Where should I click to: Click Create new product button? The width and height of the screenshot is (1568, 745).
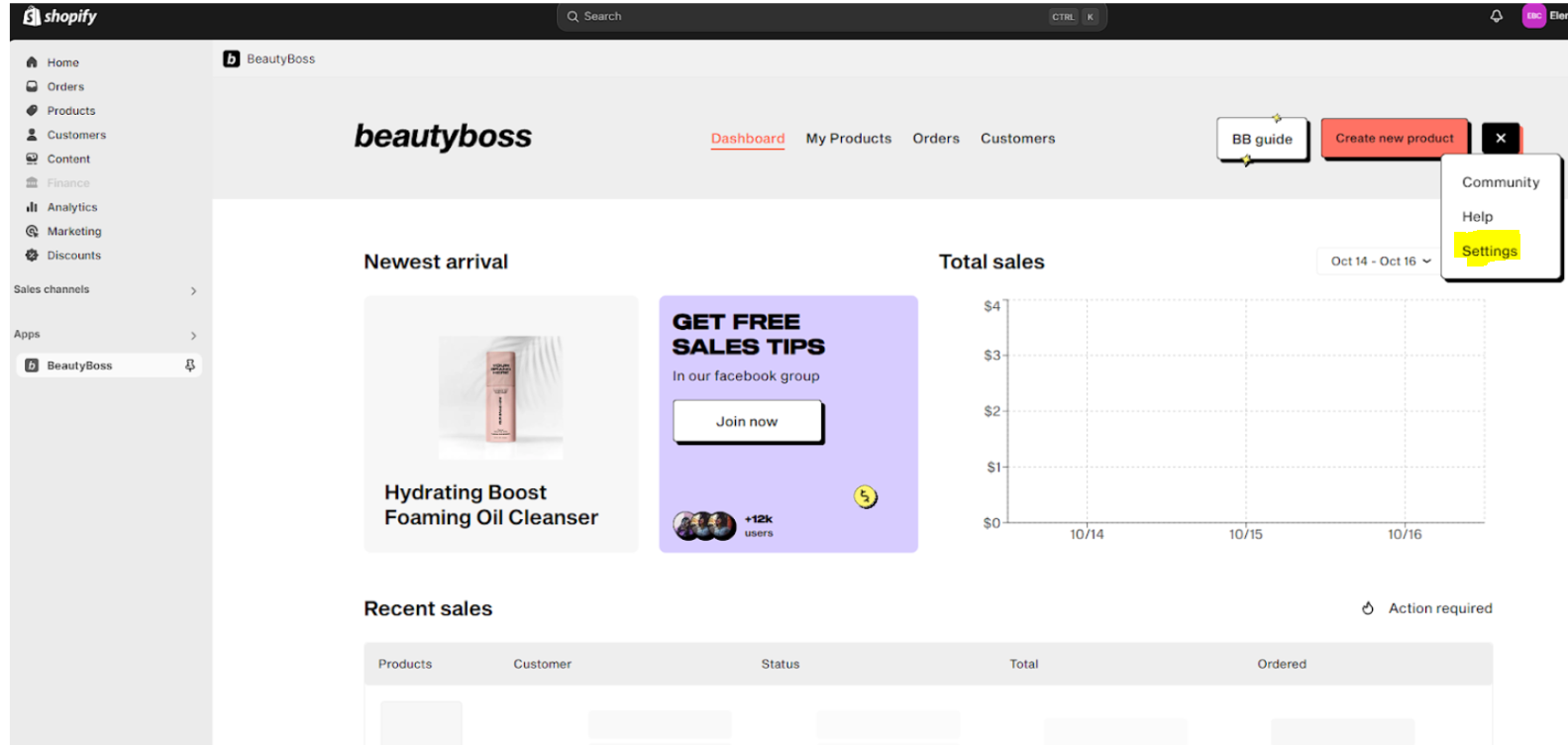pos(1395,139)
